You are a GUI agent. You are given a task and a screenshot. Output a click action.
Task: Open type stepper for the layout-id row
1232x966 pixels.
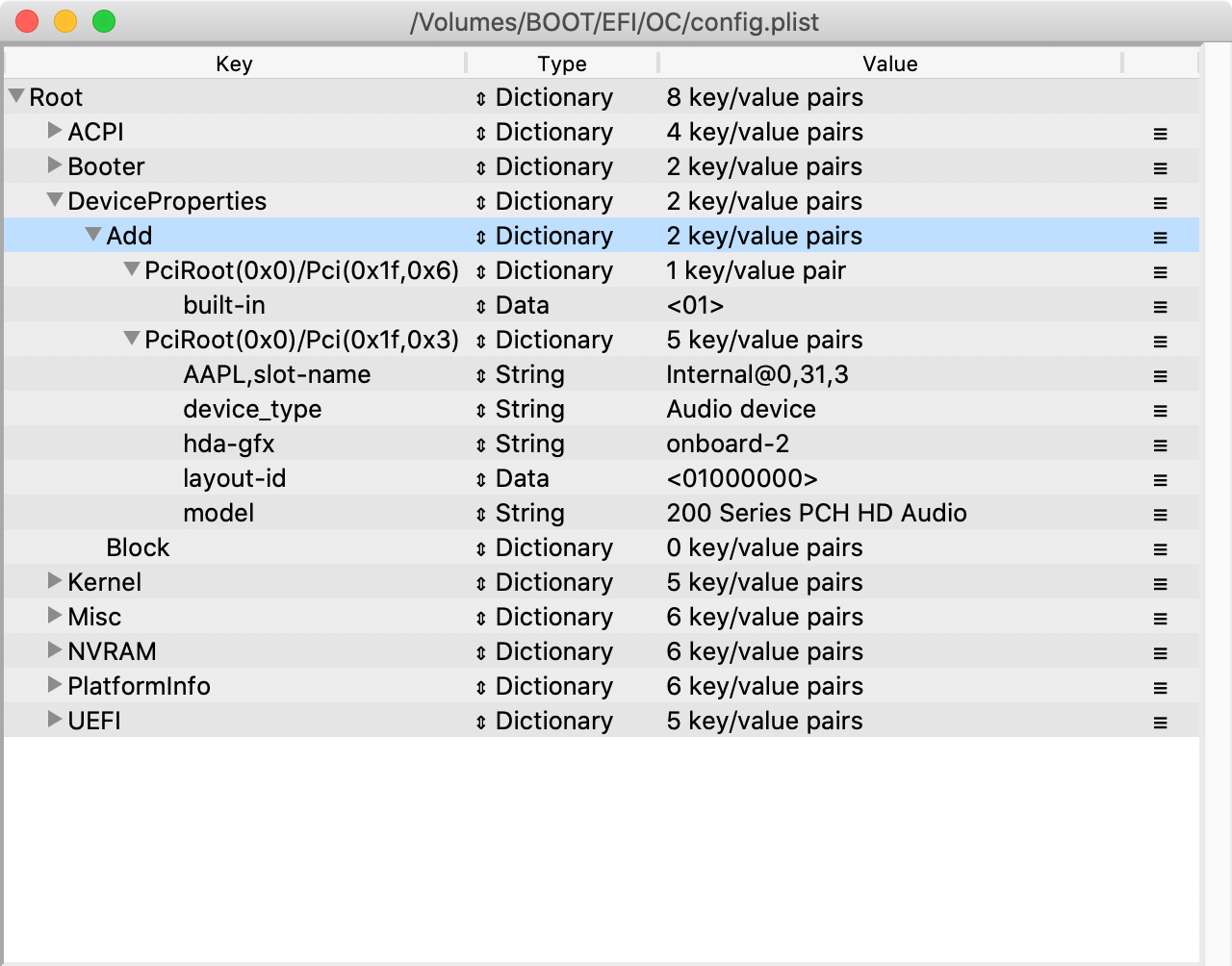point(481,479)
